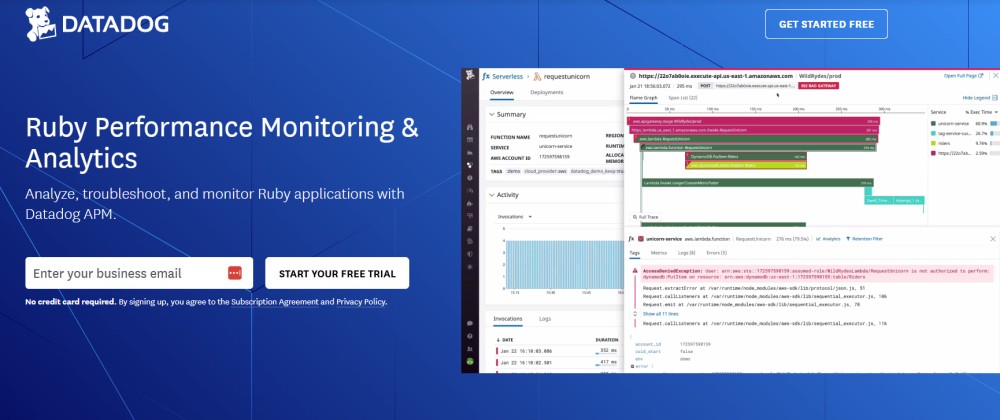This screenshot has width=1000, height=420.
Task: Close the unicorn-service span details panel
Action: tap(992, 239)
